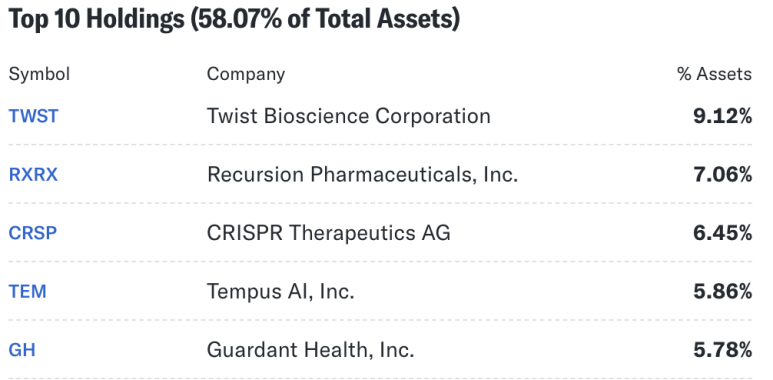Click the Top 10 Holdings heading

(x=96, y=19)
